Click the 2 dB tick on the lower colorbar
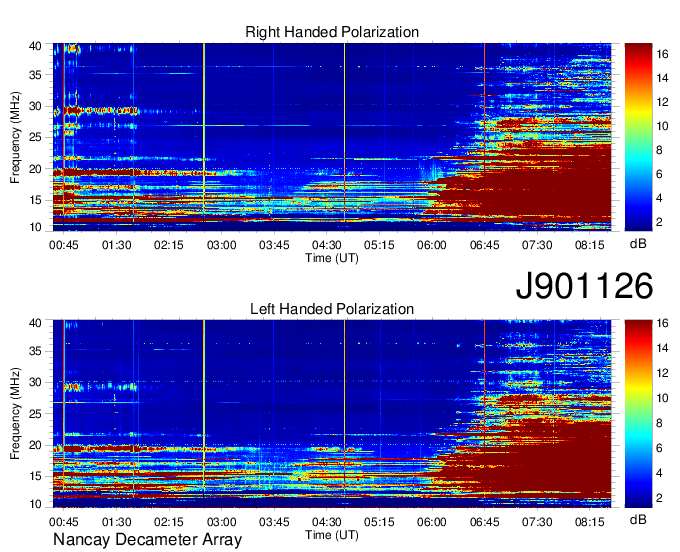 659,498
